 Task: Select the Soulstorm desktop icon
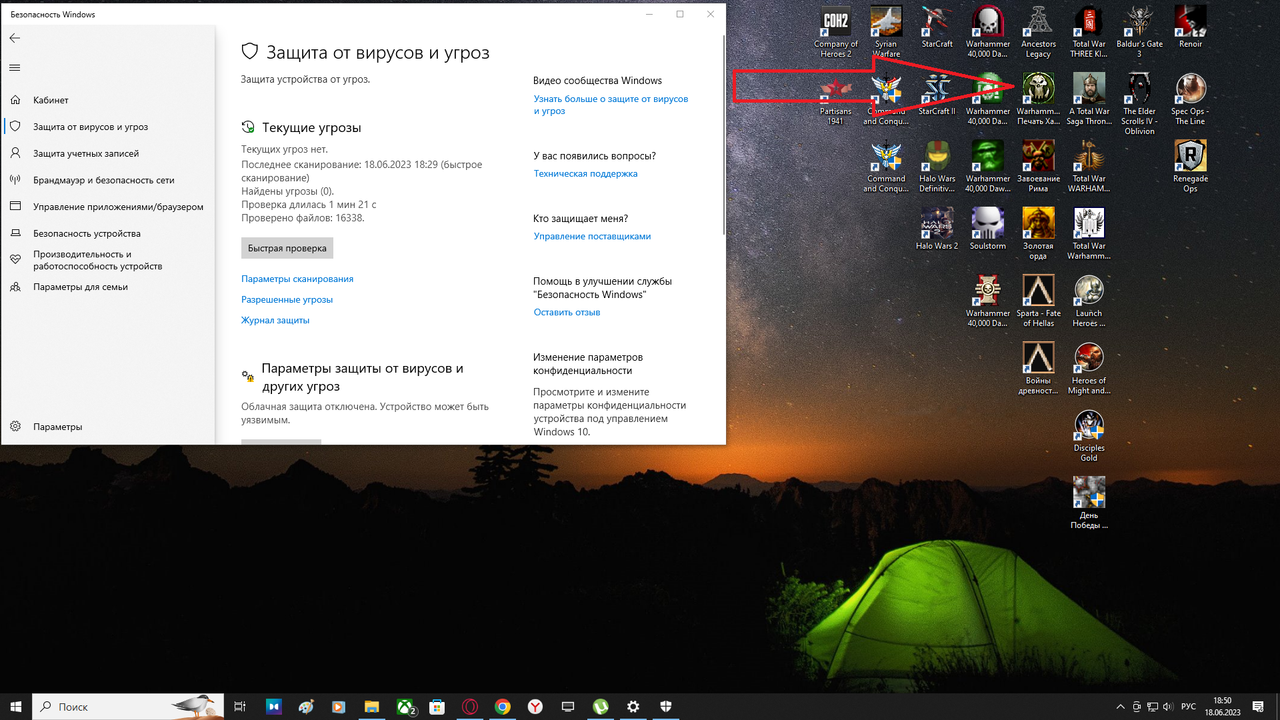pos(988,229)
